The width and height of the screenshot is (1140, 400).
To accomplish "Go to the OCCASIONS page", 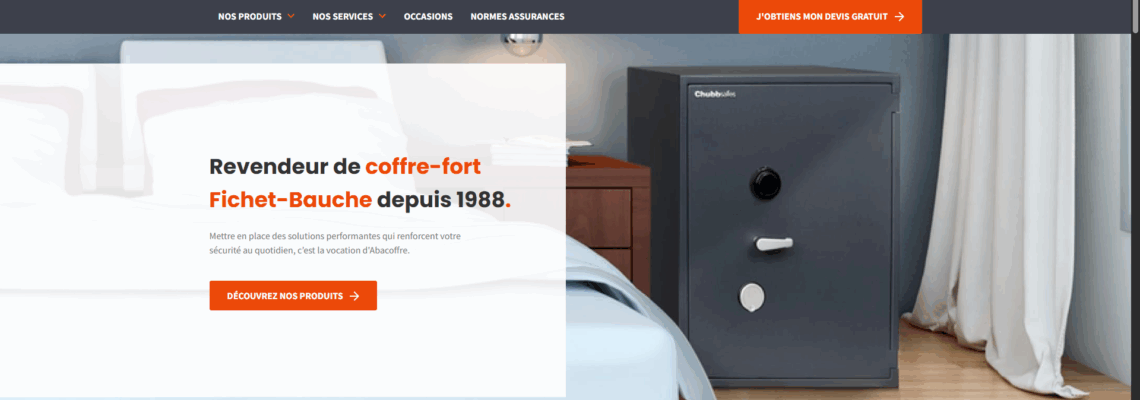I will click(428, 16).
